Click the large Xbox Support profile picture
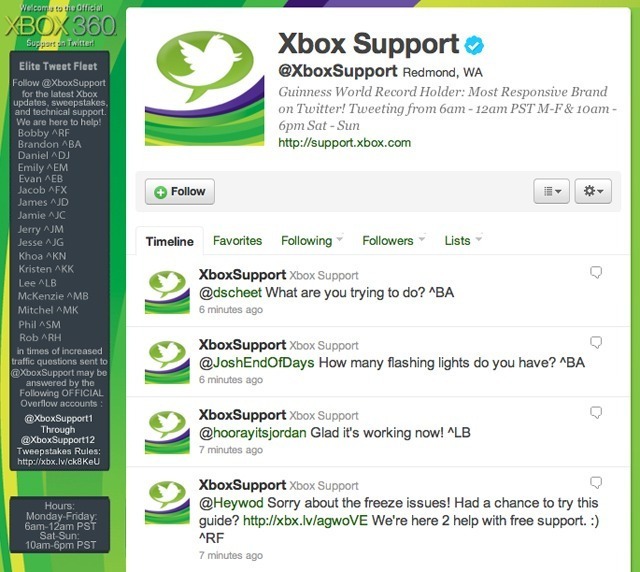The width and height of the screenshot is (640, 572). click(204, 87)
